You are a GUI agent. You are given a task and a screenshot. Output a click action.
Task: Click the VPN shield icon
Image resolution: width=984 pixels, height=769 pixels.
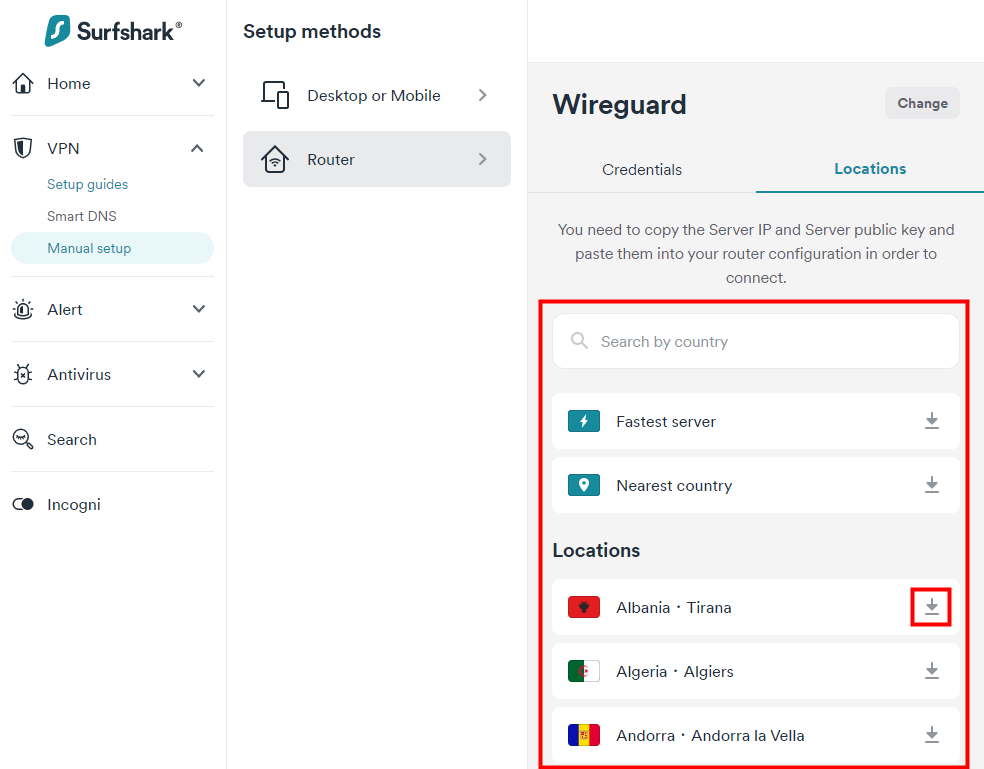23,148
